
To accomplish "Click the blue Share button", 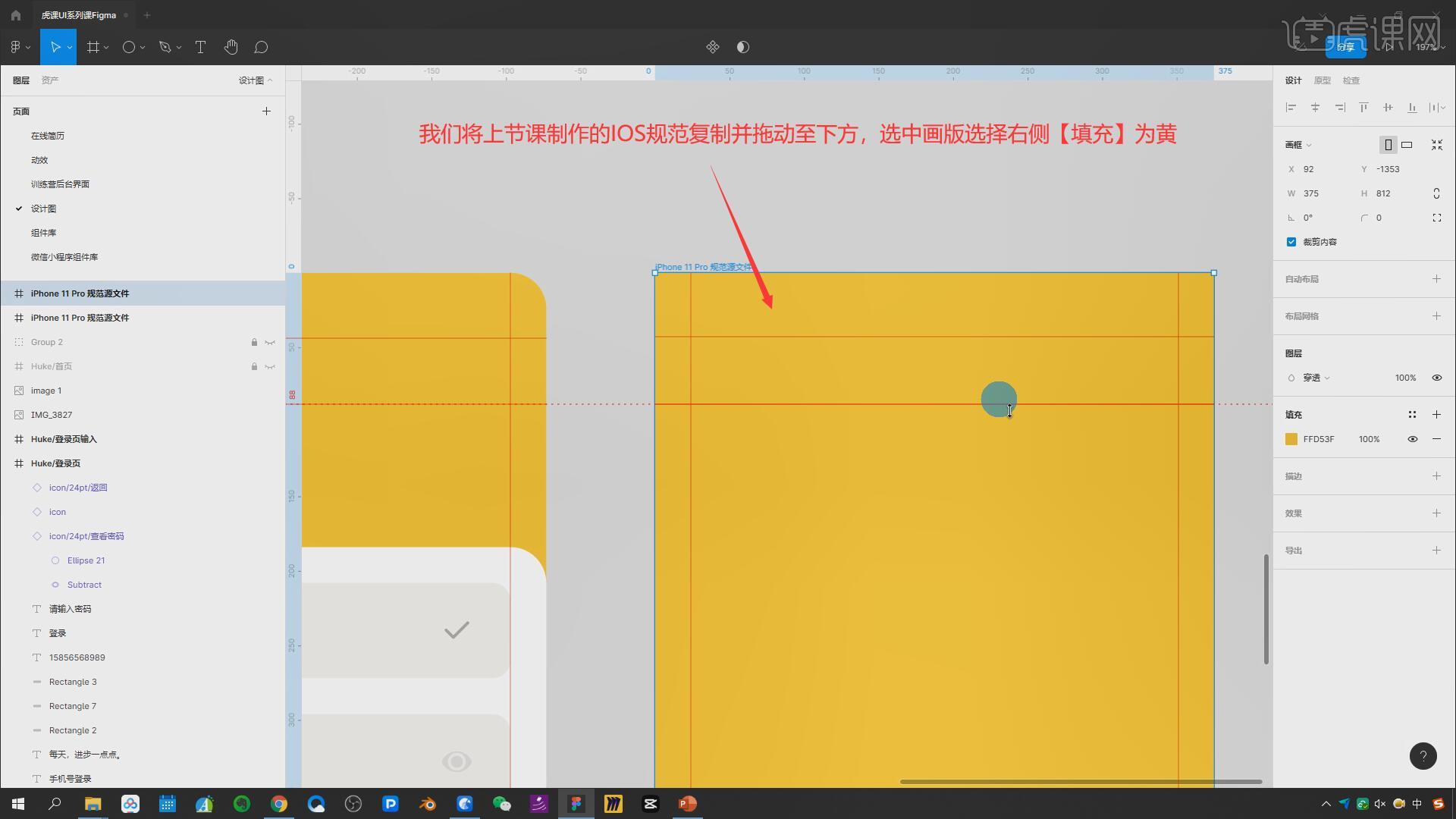I will pos(1345,47).
